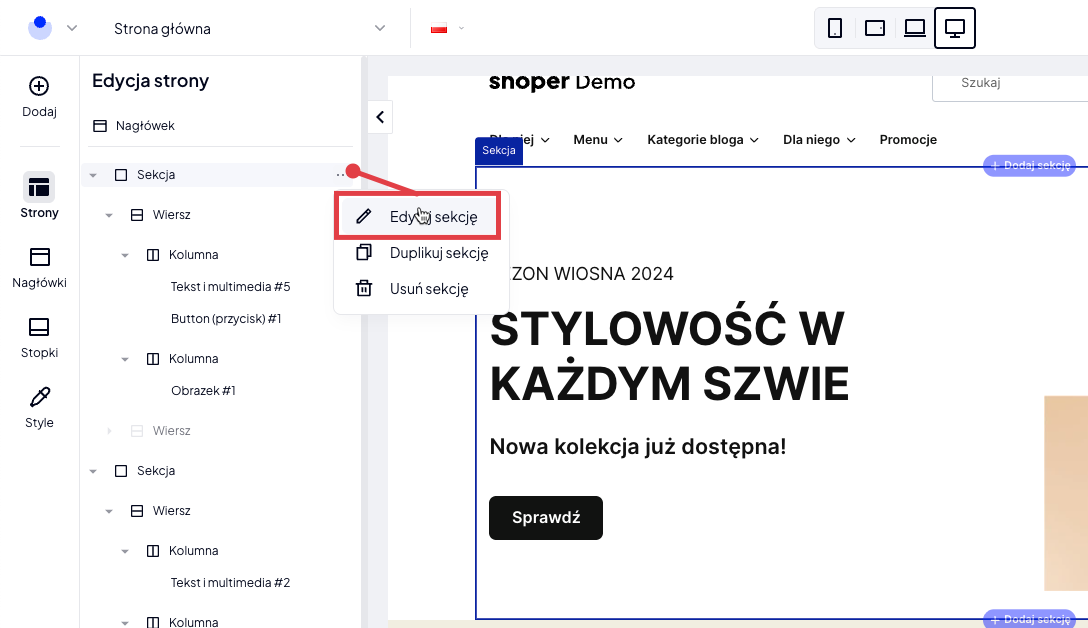Open the Polish flag language dropdown
This screenshot has width=1088, height=628.
tap(447, 28)
